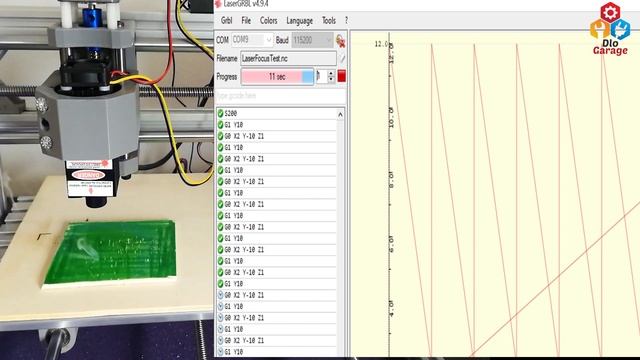Click the open file icon beside Filename
Viewport: 640px width, 360px height.
coord(342,58)
